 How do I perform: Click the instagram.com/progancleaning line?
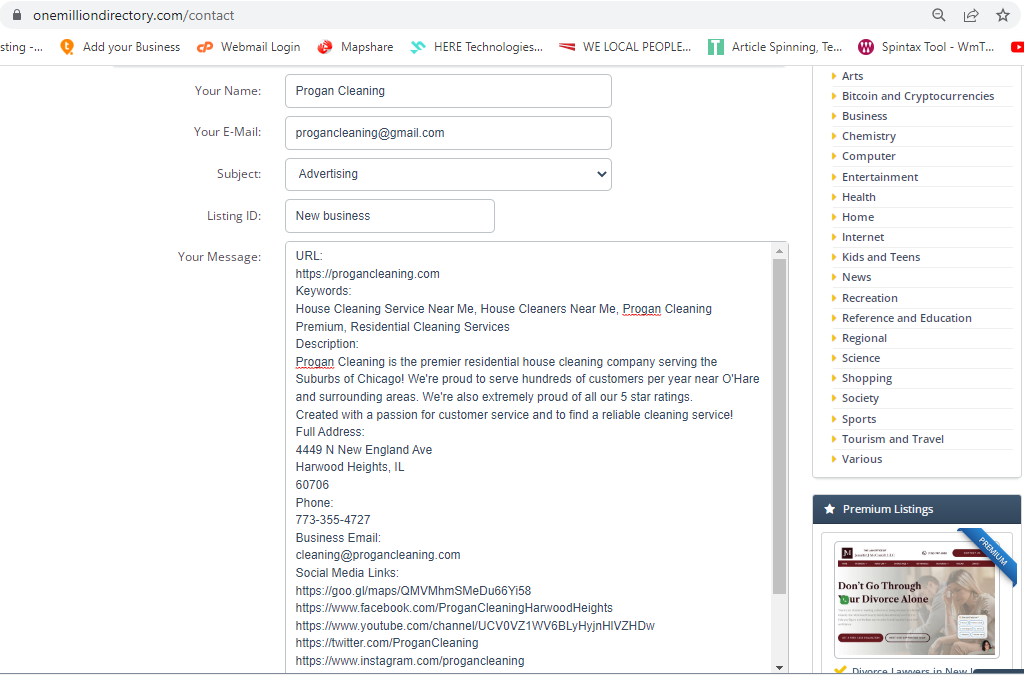[x=409, y=661]
